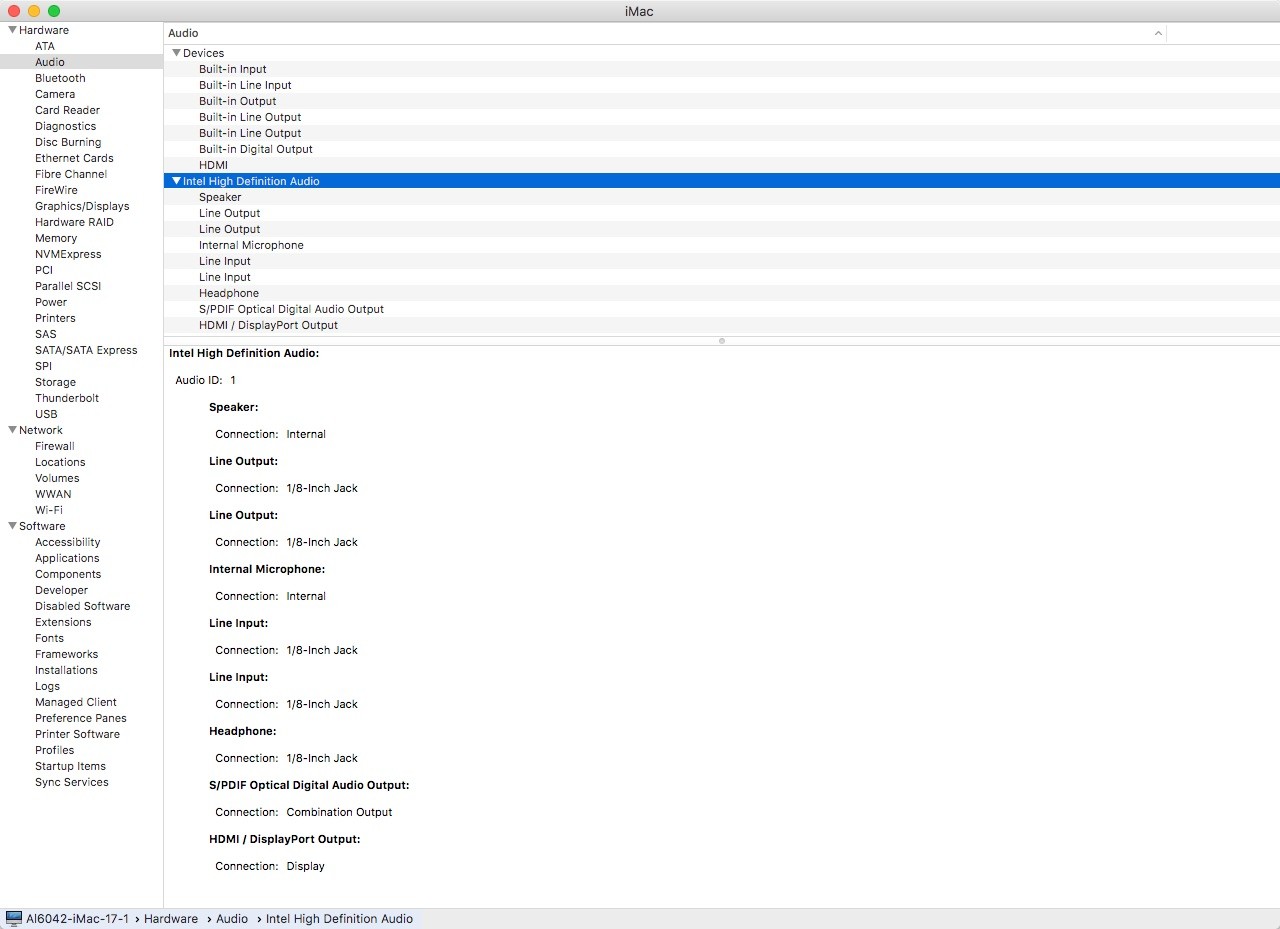1280x929 pixels.
Task: Open Frameworks in the sidebar
Action: (66, 654)
